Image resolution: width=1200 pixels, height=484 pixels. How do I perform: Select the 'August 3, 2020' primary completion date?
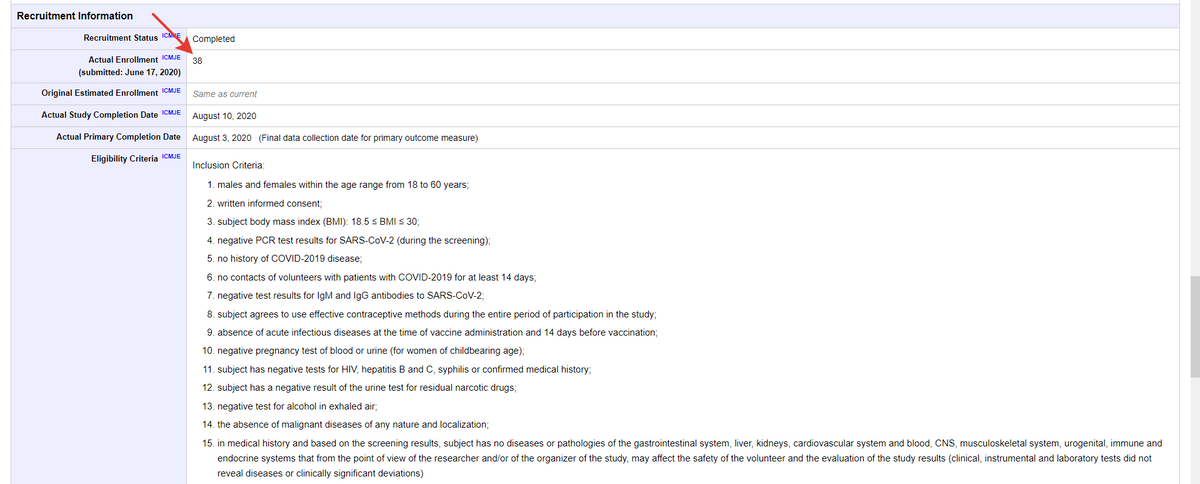pos(221,137)
